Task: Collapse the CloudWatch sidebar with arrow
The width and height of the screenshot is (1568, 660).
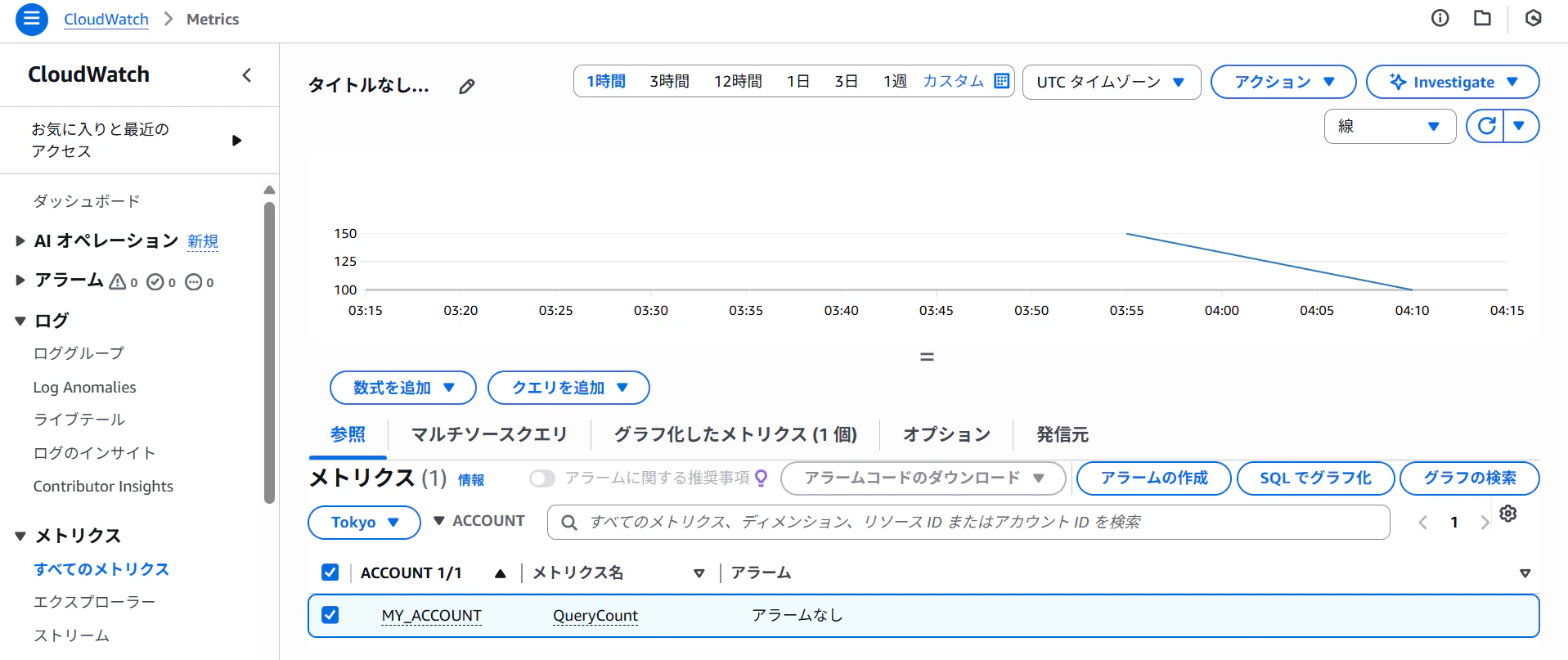Action: (x=246, y=75)
